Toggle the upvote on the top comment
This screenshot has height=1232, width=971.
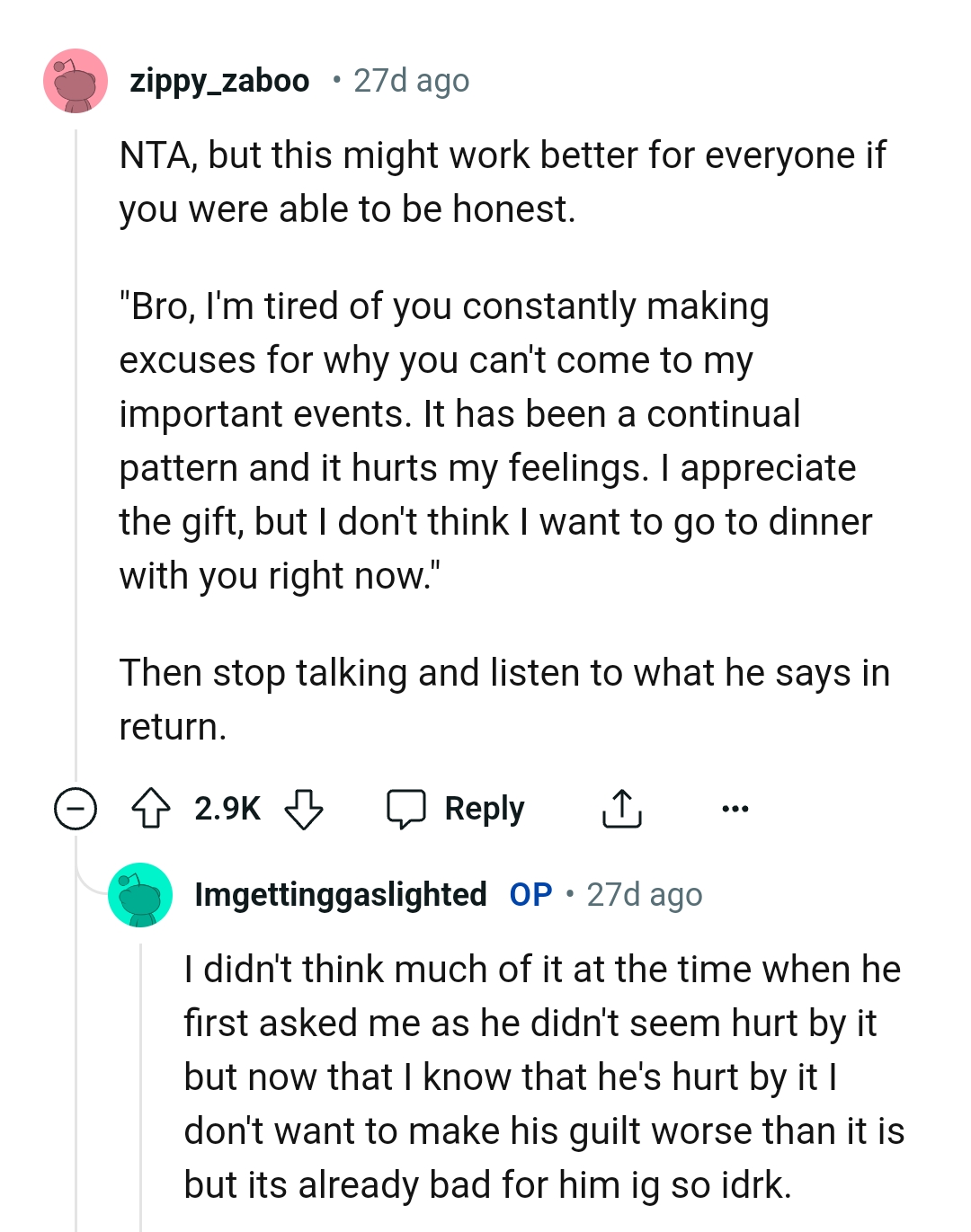point(154,808)
